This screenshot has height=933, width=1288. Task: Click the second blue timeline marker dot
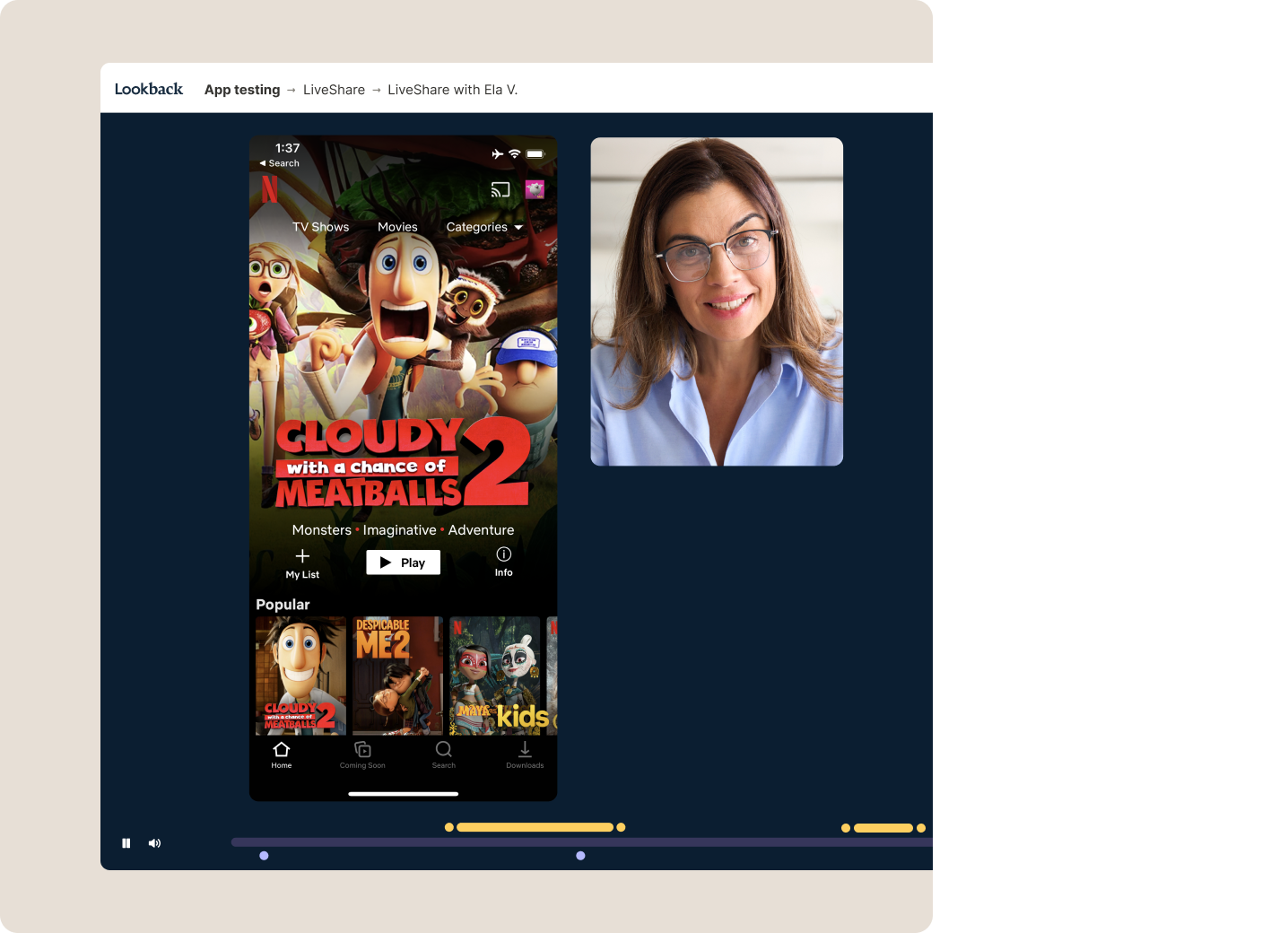pos(580,856)
